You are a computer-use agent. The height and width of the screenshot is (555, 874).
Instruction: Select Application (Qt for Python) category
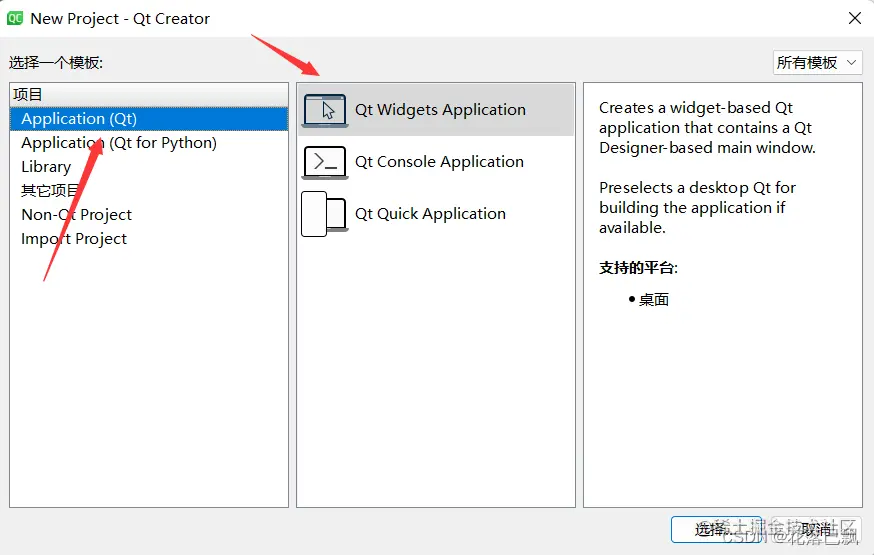point(149,143)
